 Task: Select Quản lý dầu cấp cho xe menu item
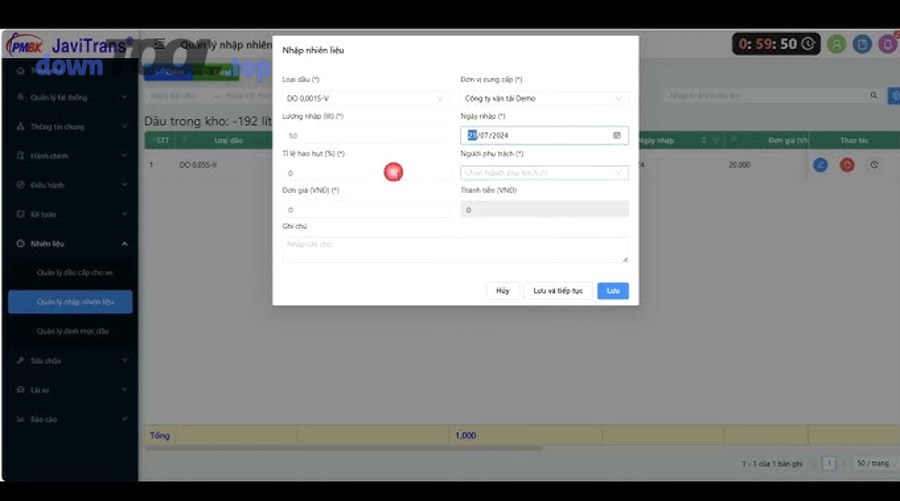pos(75,272)
